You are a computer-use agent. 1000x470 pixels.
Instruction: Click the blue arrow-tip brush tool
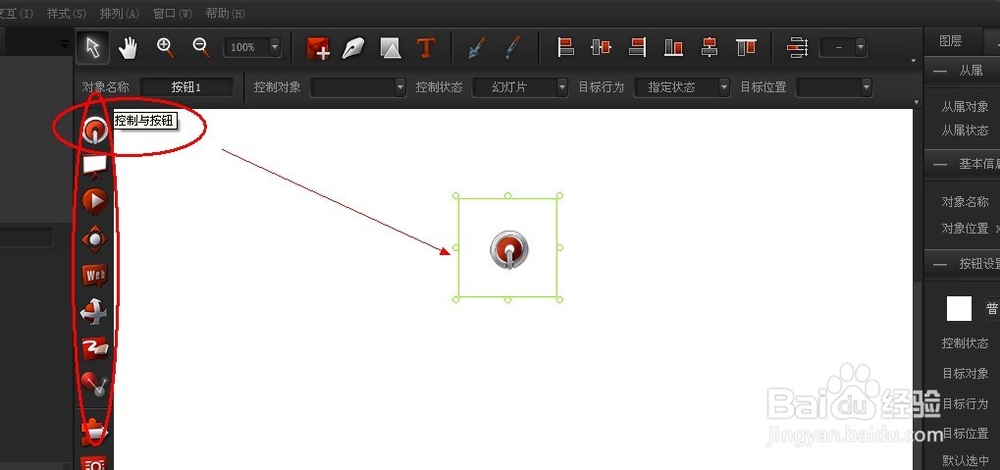click(x=477, y=48)
